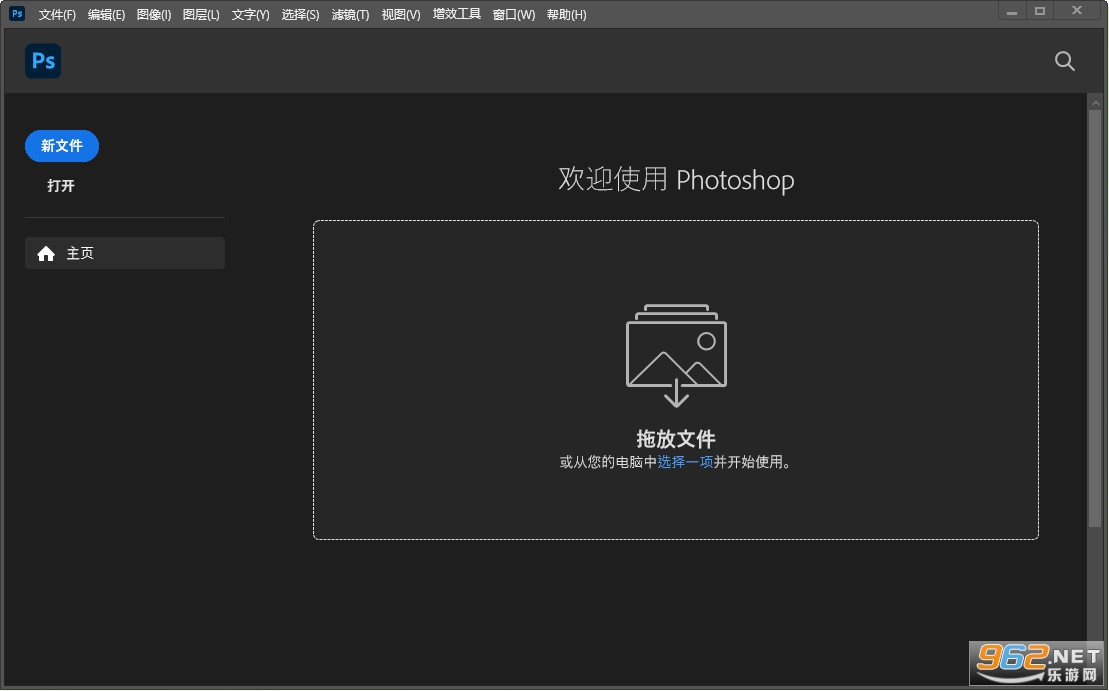Open the 文字(Y) menu

click(250, 15)
